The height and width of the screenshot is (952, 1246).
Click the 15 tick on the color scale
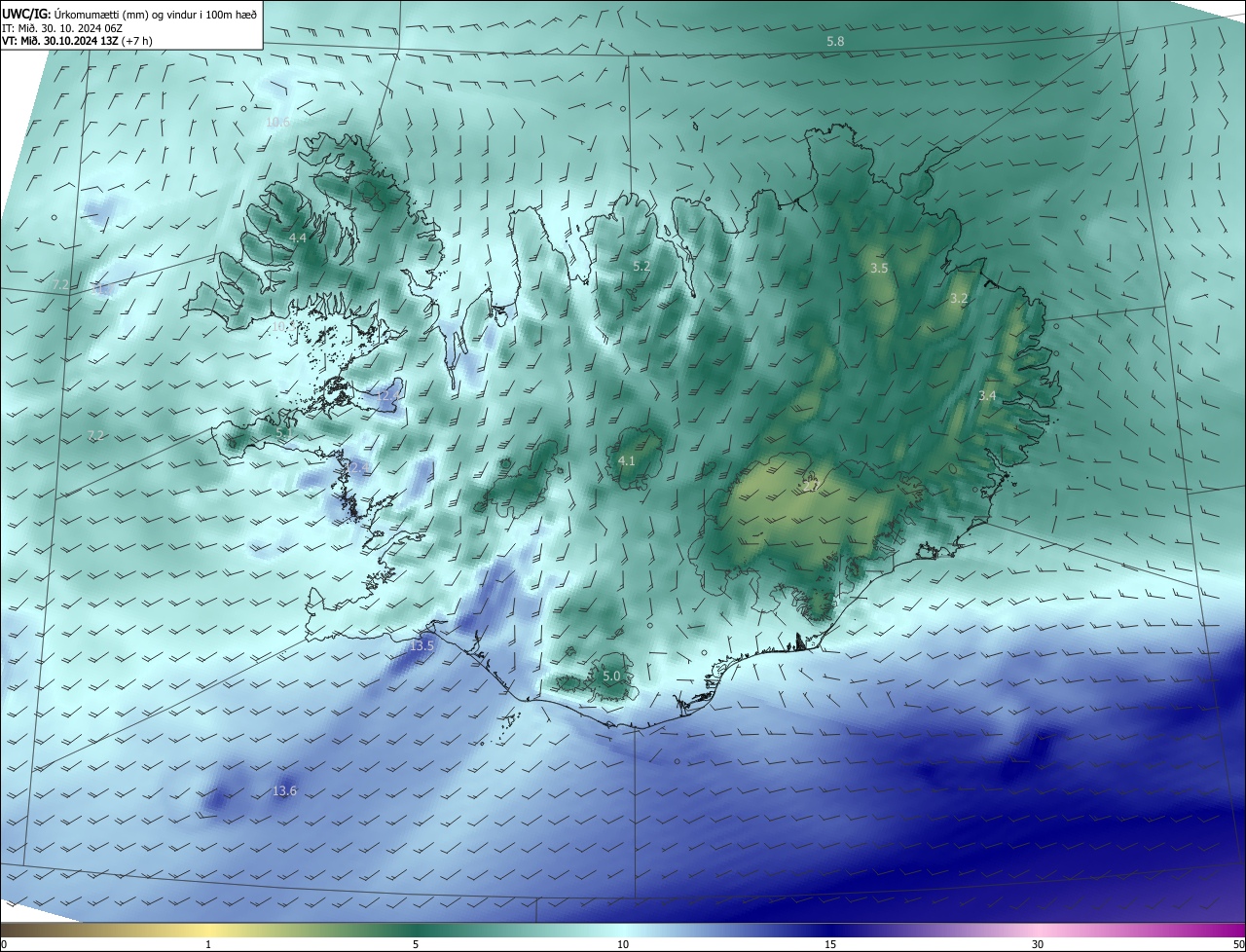click(x=830, y=944)
